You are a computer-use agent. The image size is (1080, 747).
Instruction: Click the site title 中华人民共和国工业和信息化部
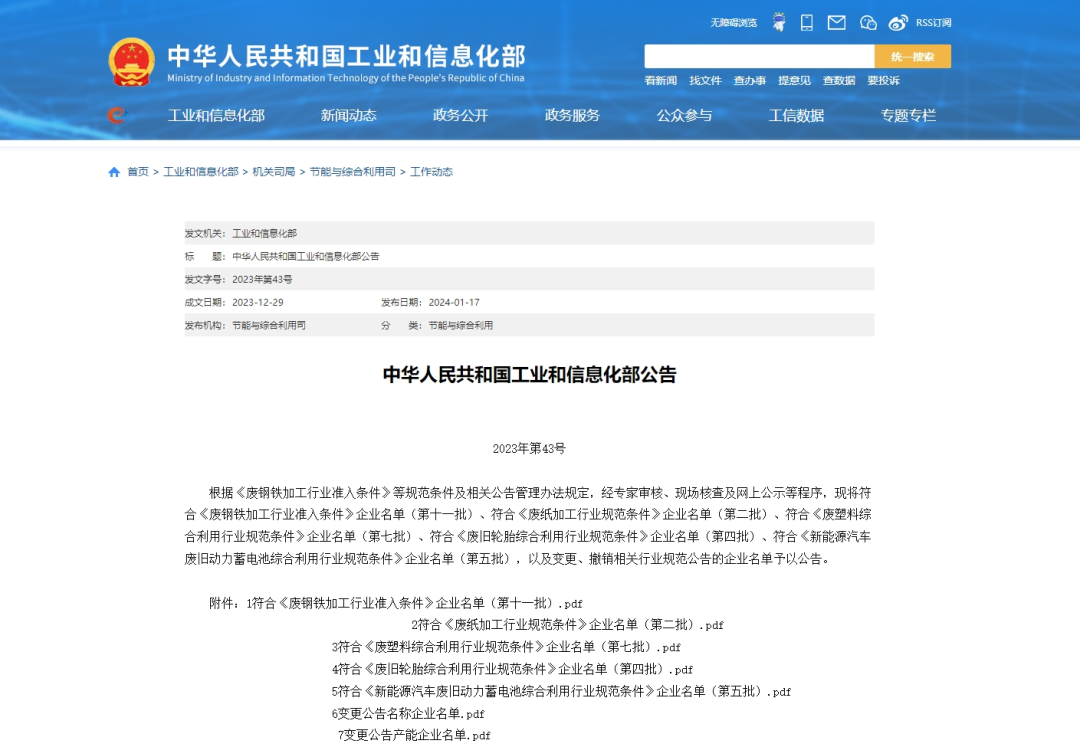coord(346,56)
